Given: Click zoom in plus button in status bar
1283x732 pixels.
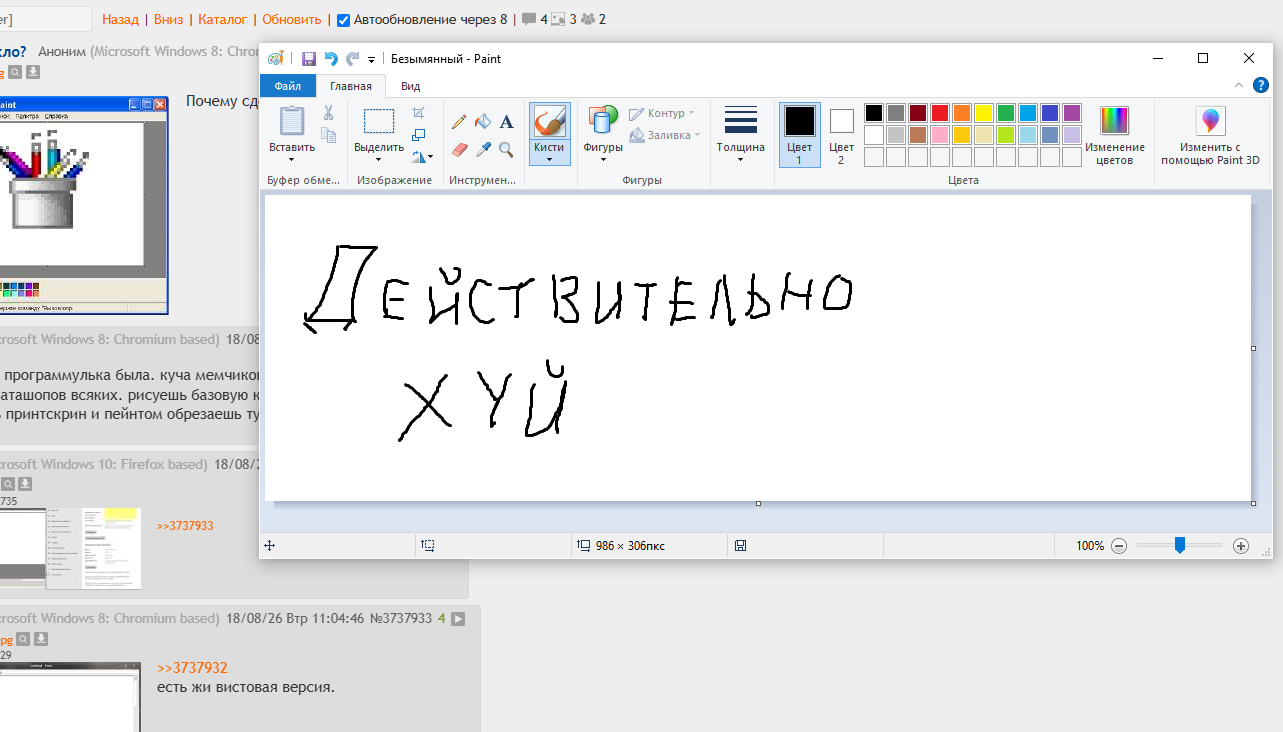Looking at the screenshot, I should click(x=1241, y=546).
